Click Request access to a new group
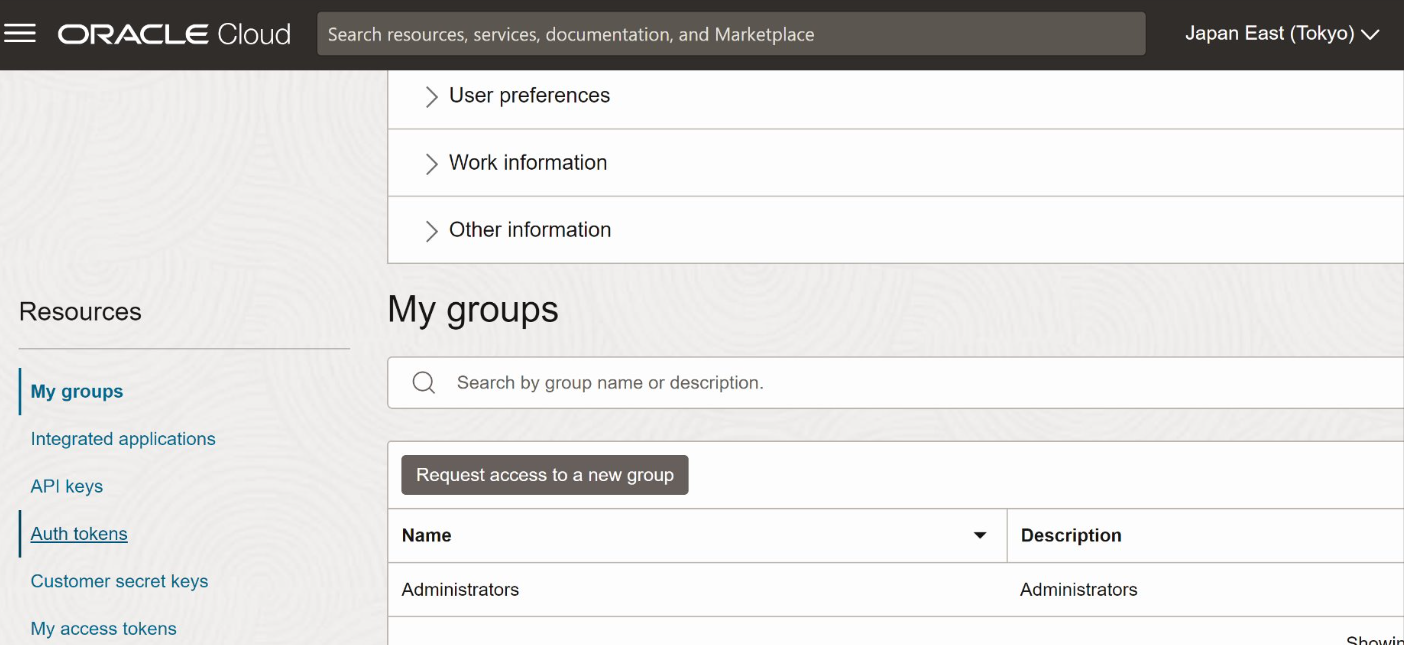The width and height of the screenshot is (1404, 645). [x=545, y=475]
